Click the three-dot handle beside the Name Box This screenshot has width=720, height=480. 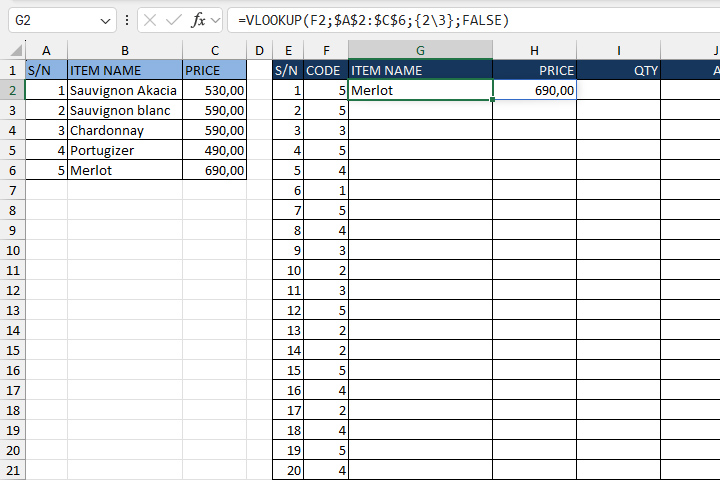pyautogui.click(x=127, y=20)
